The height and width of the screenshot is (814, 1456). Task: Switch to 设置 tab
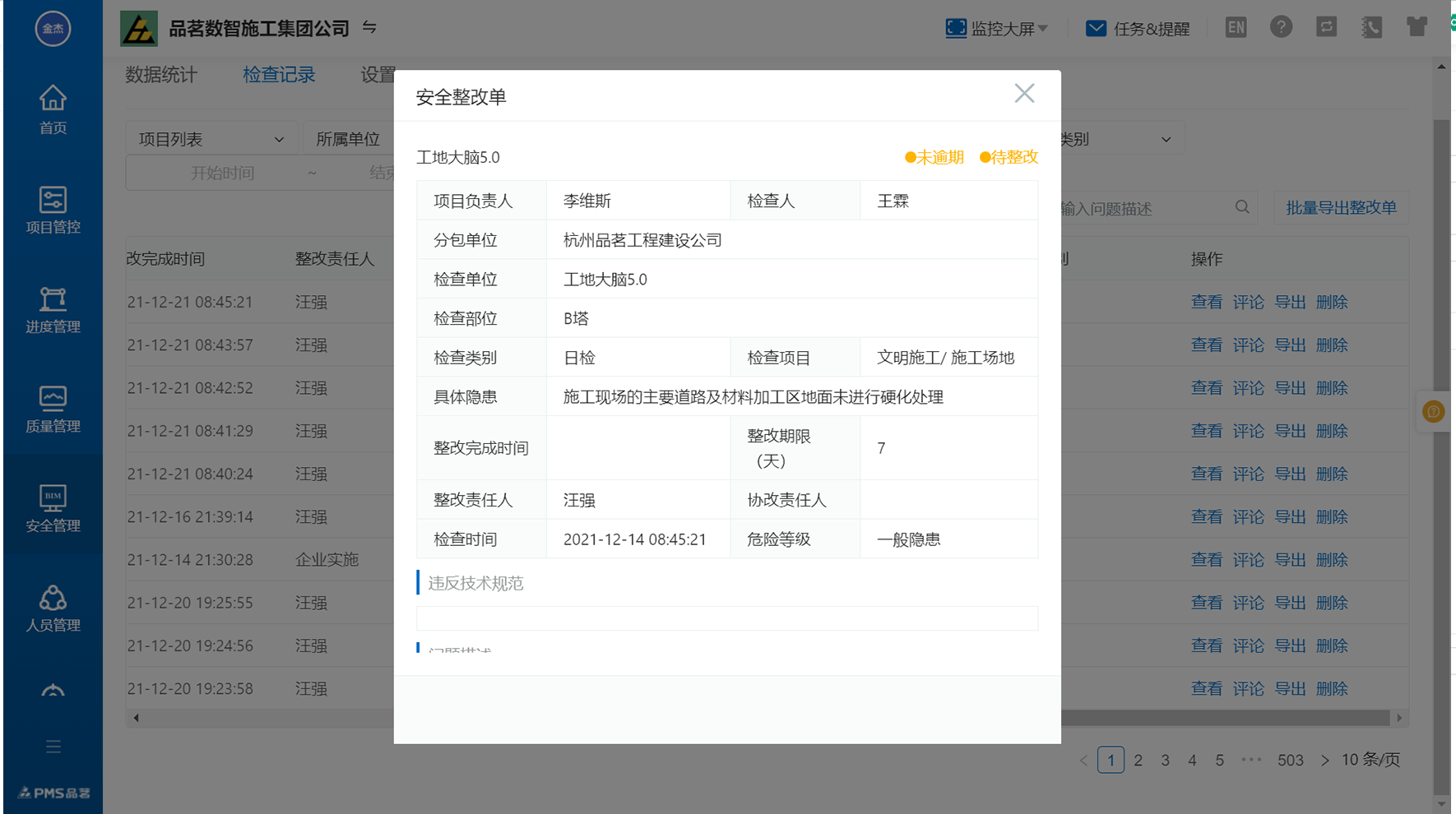click(x=378, y=75)
